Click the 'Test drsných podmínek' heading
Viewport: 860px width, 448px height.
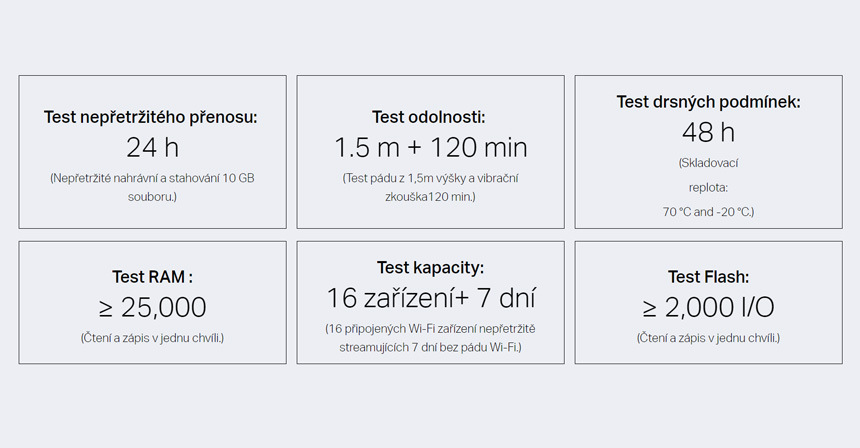(708, 102)
